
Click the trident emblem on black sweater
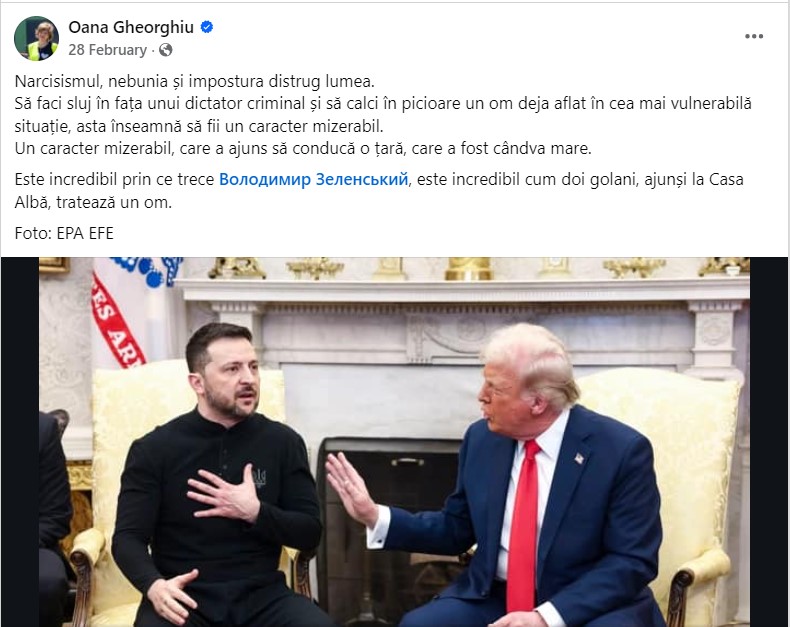pyautogui.click(x=260, y=477)
